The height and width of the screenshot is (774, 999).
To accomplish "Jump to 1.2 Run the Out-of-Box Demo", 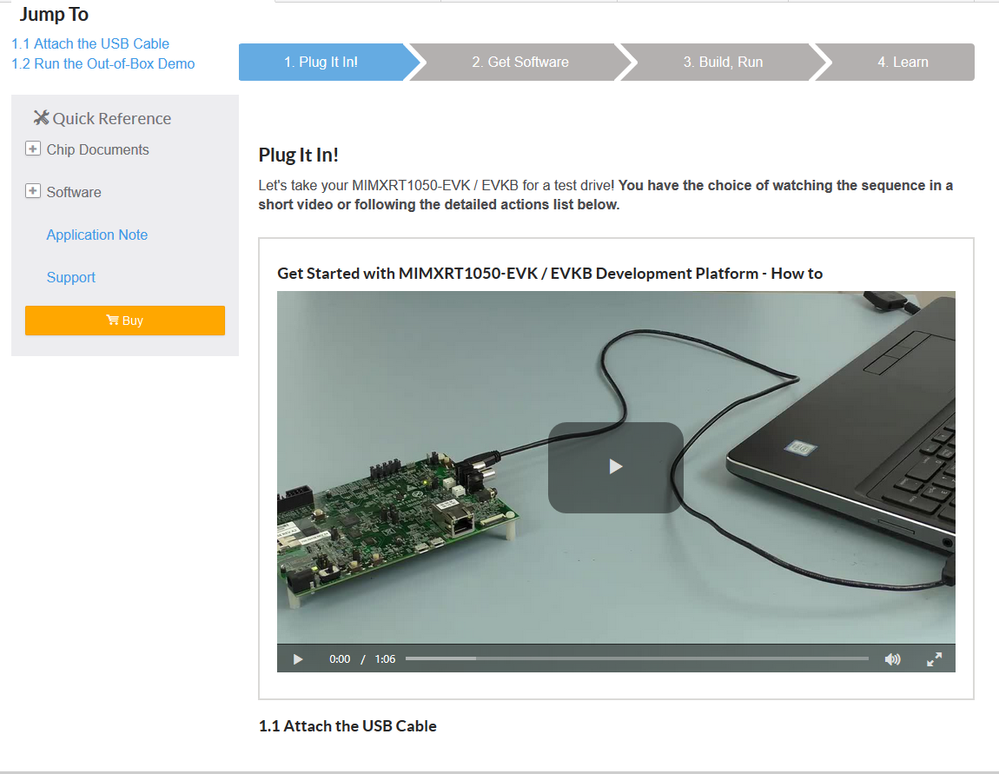I will click(103, 64).
